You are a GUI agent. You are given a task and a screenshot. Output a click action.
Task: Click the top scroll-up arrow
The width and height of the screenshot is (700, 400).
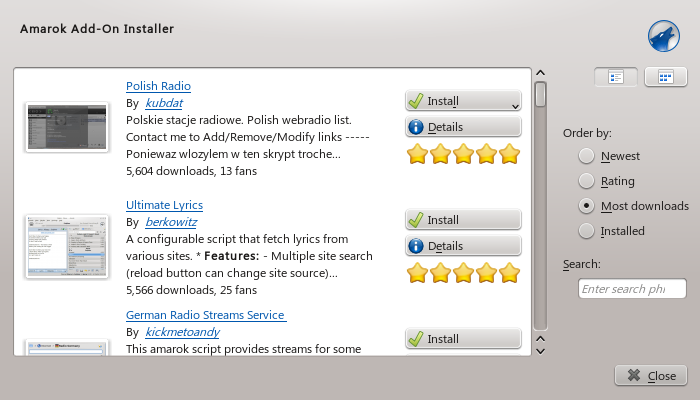[540, 73]
